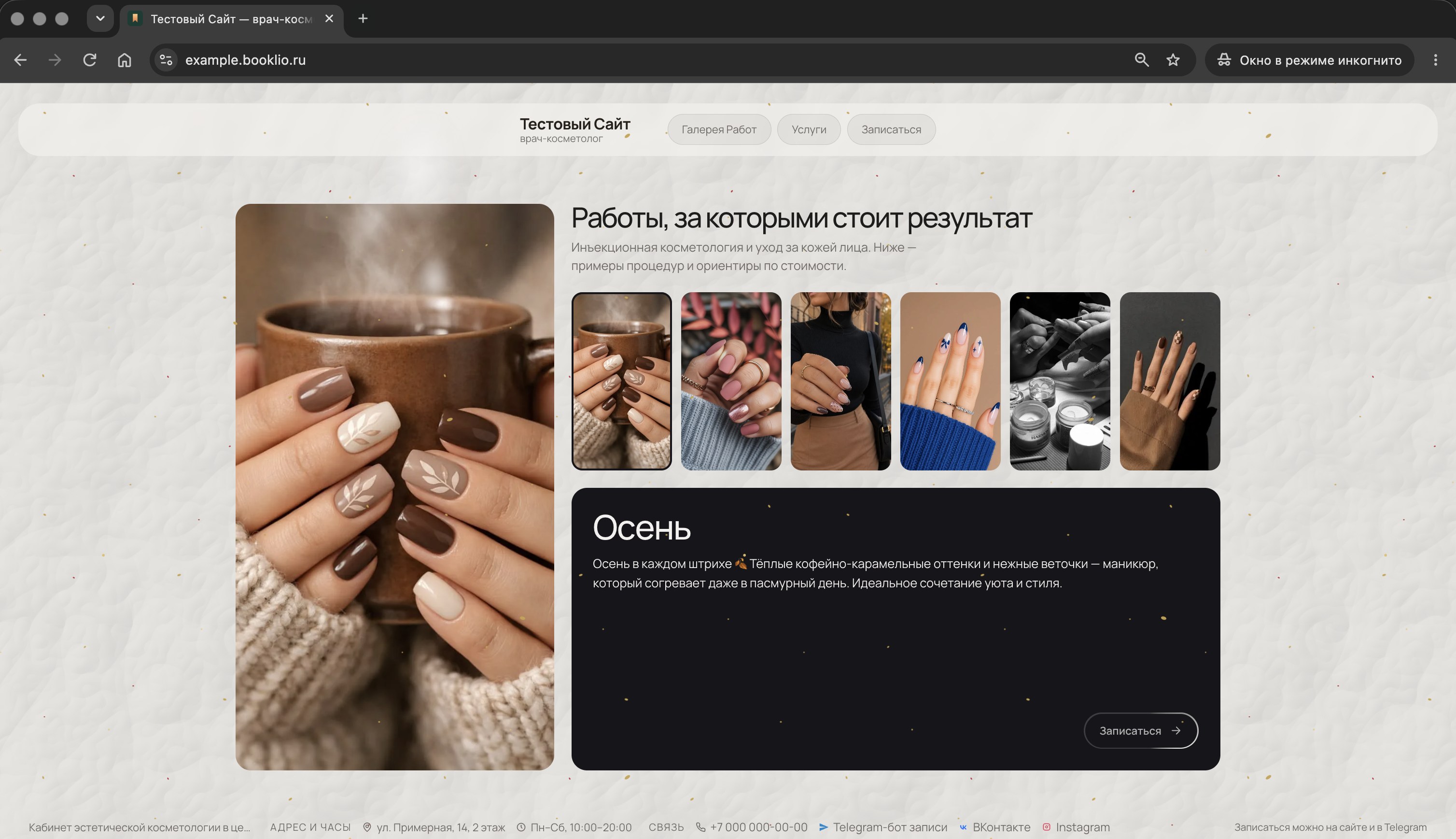
Task: Open a new tab with plus button
Action: click(363, 18)
